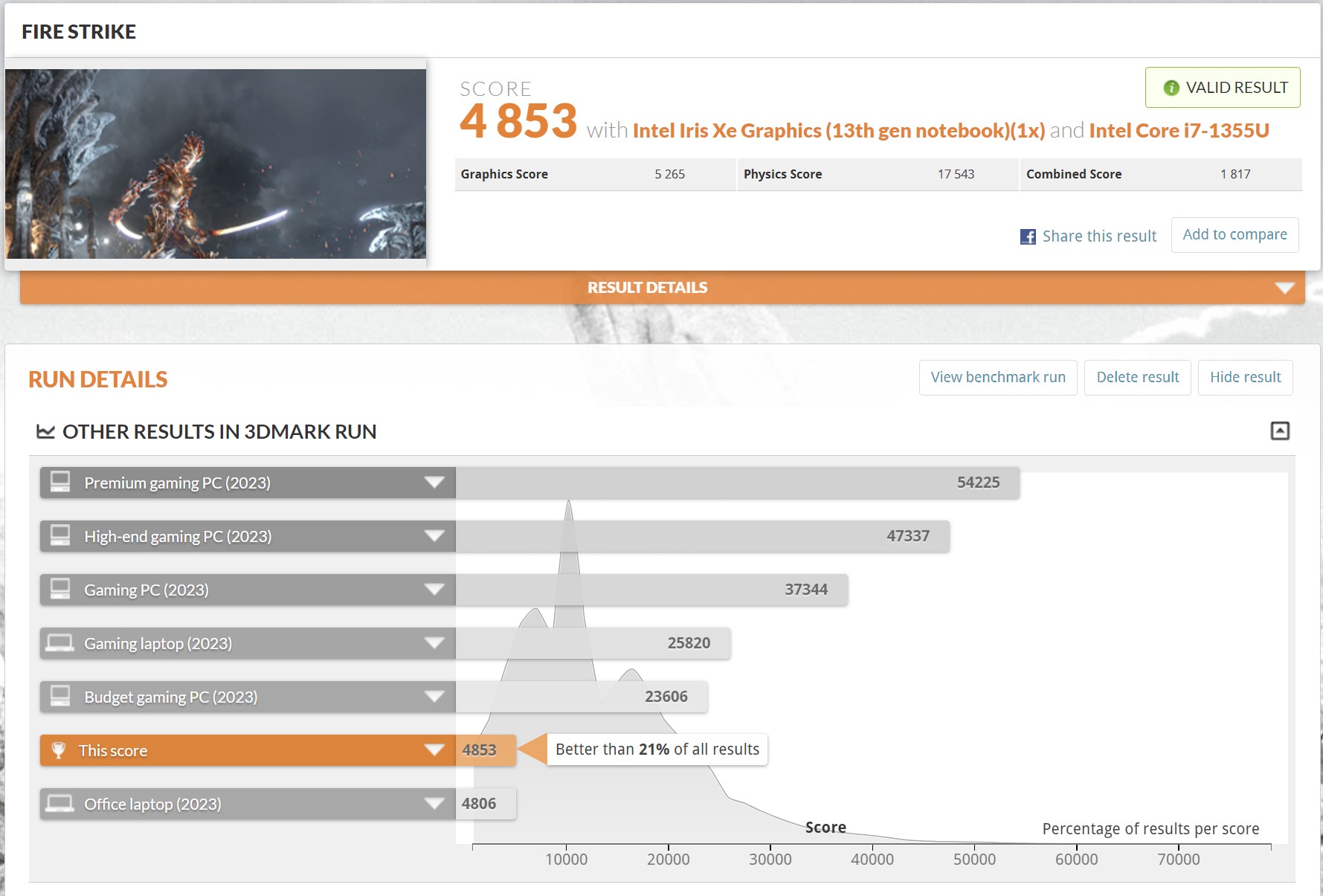Click the Facebook icon beside Share this result
1323x896 pixels.
coord(1028,236)
